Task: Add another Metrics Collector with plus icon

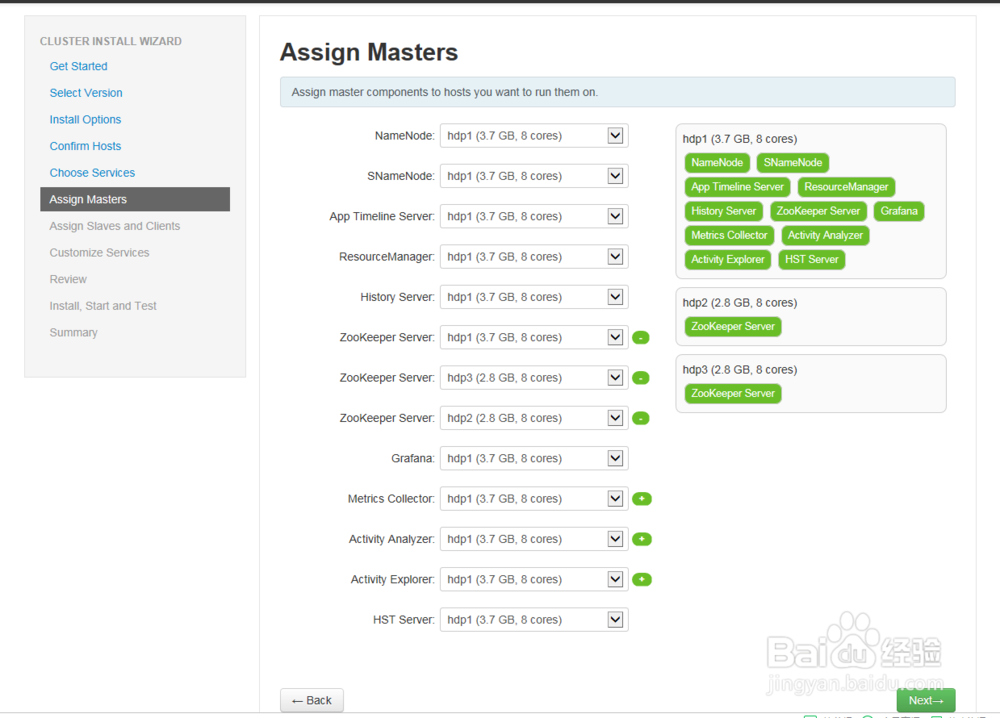Action: [642, 499]
